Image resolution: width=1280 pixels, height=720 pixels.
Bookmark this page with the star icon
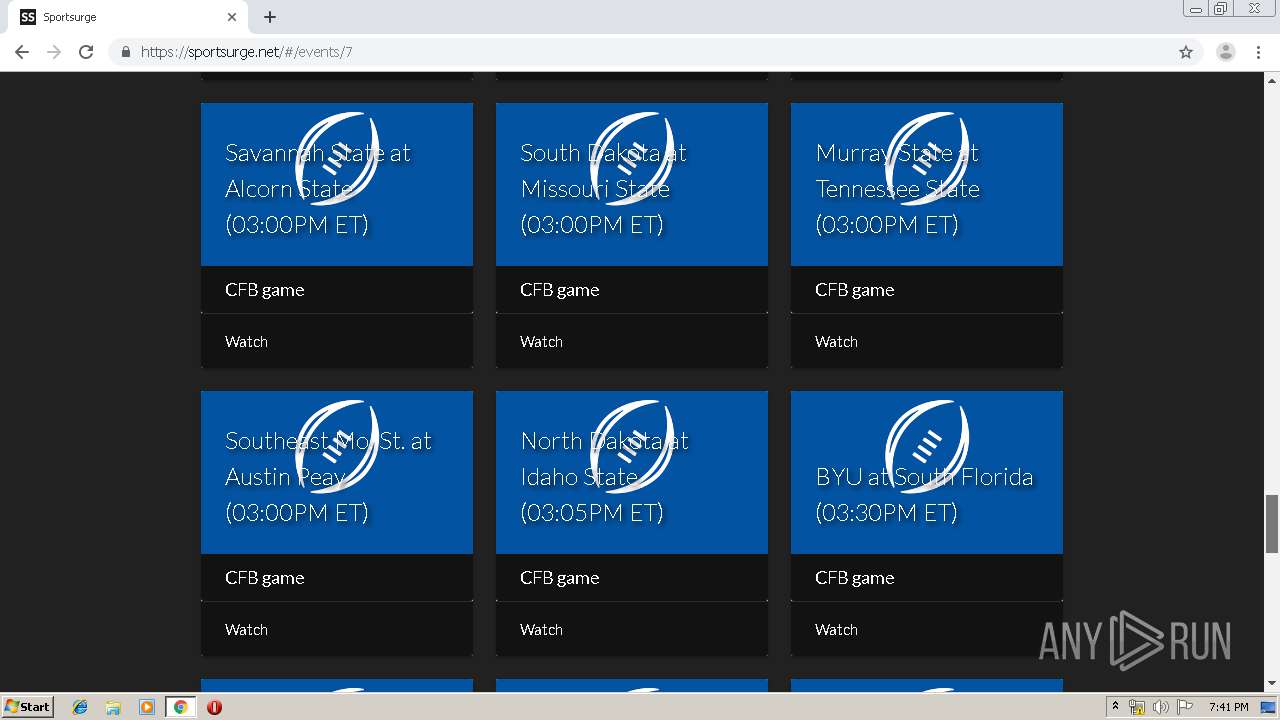point(1186,52)
